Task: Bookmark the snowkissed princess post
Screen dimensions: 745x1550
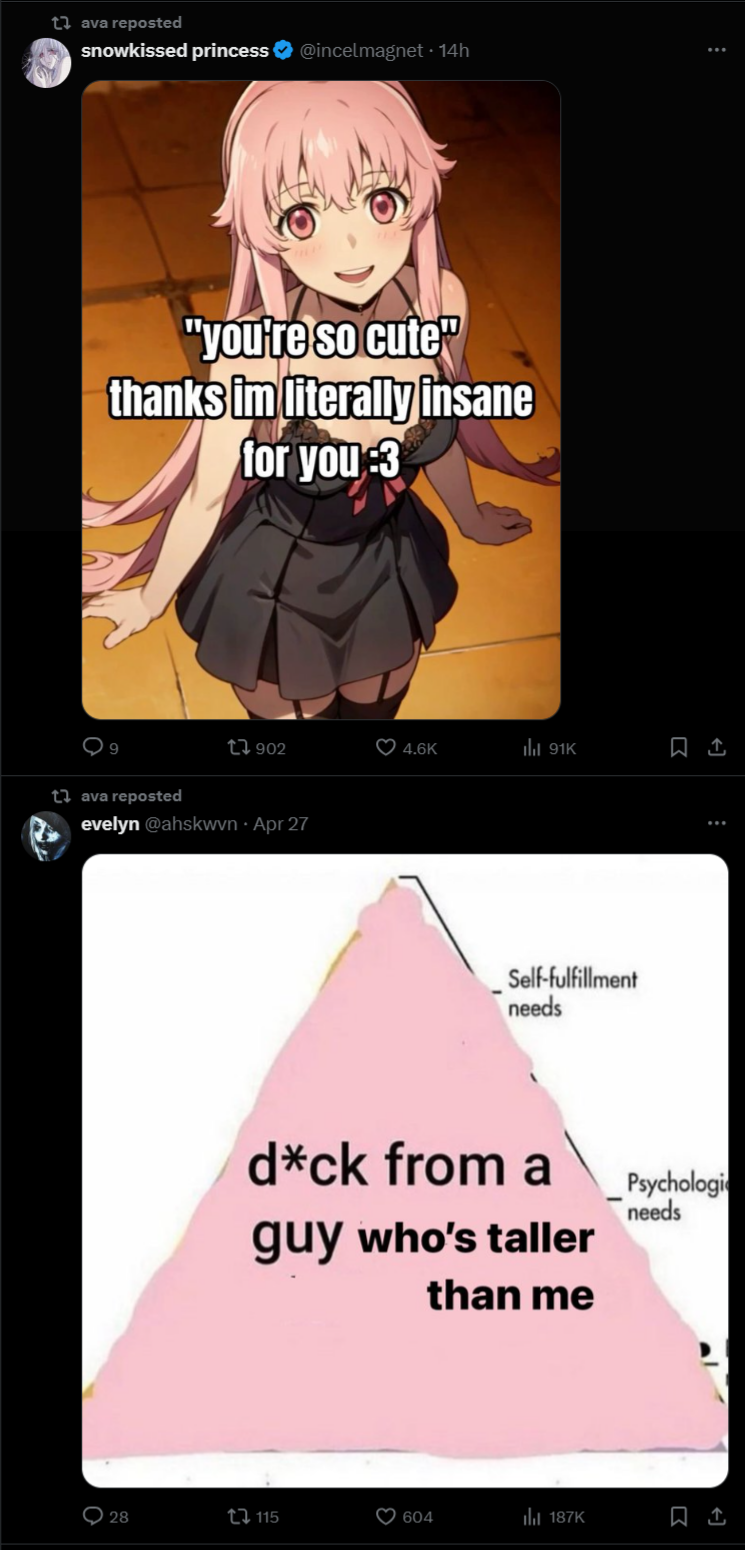Action: click(x=678, y=747)
